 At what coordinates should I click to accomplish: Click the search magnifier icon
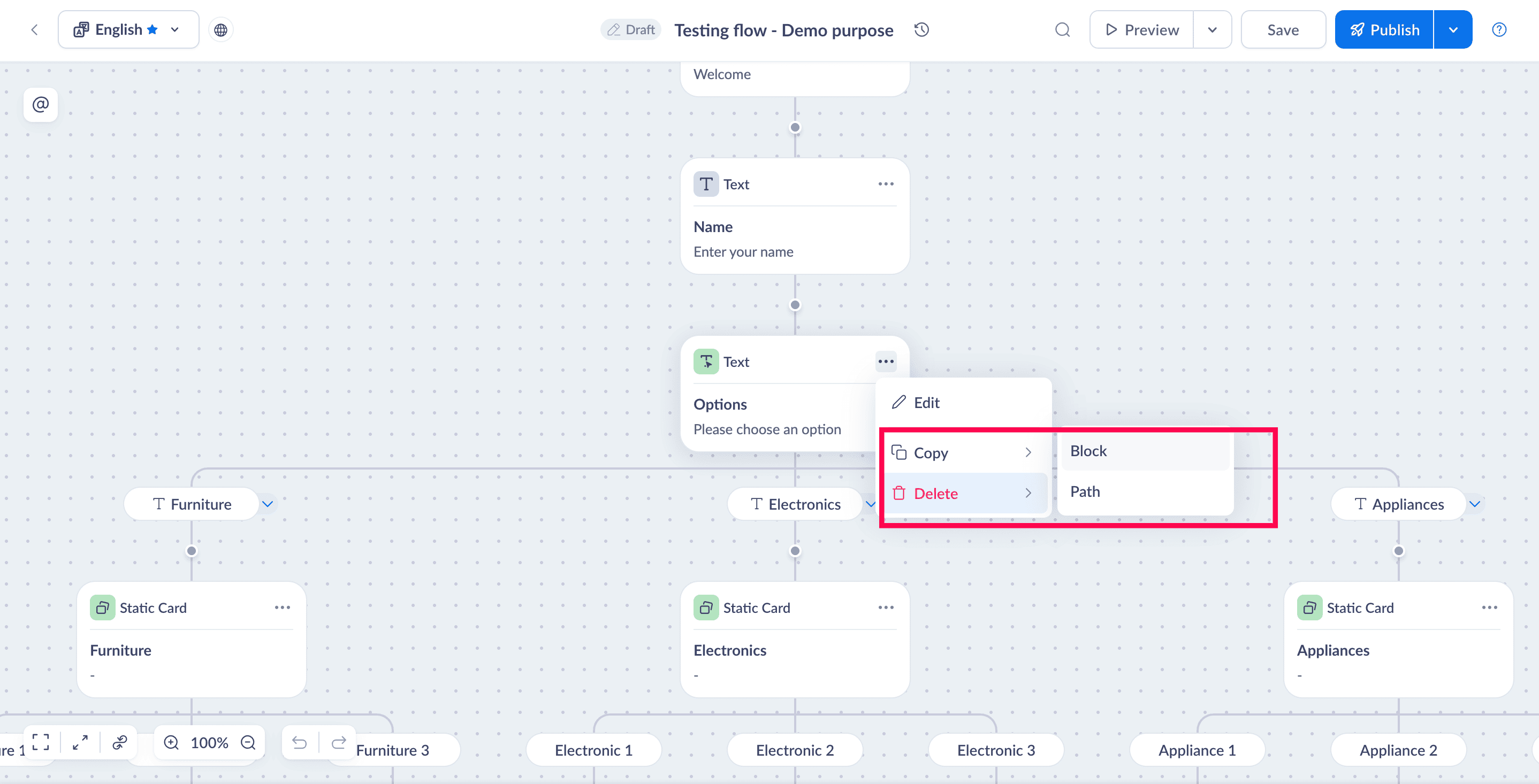[1062, 30]
